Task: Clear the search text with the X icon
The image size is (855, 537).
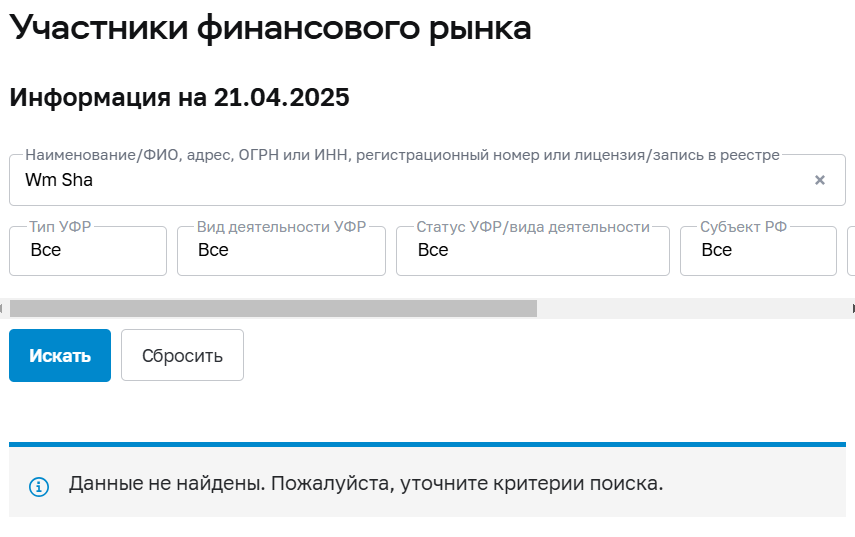Action: 820,181
